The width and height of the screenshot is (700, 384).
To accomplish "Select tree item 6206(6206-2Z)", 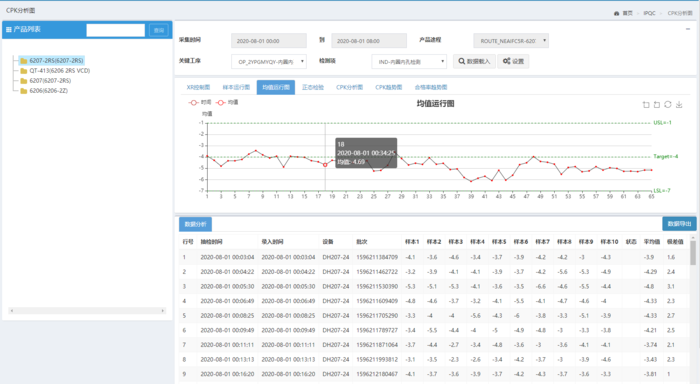I will click(48, 91).
